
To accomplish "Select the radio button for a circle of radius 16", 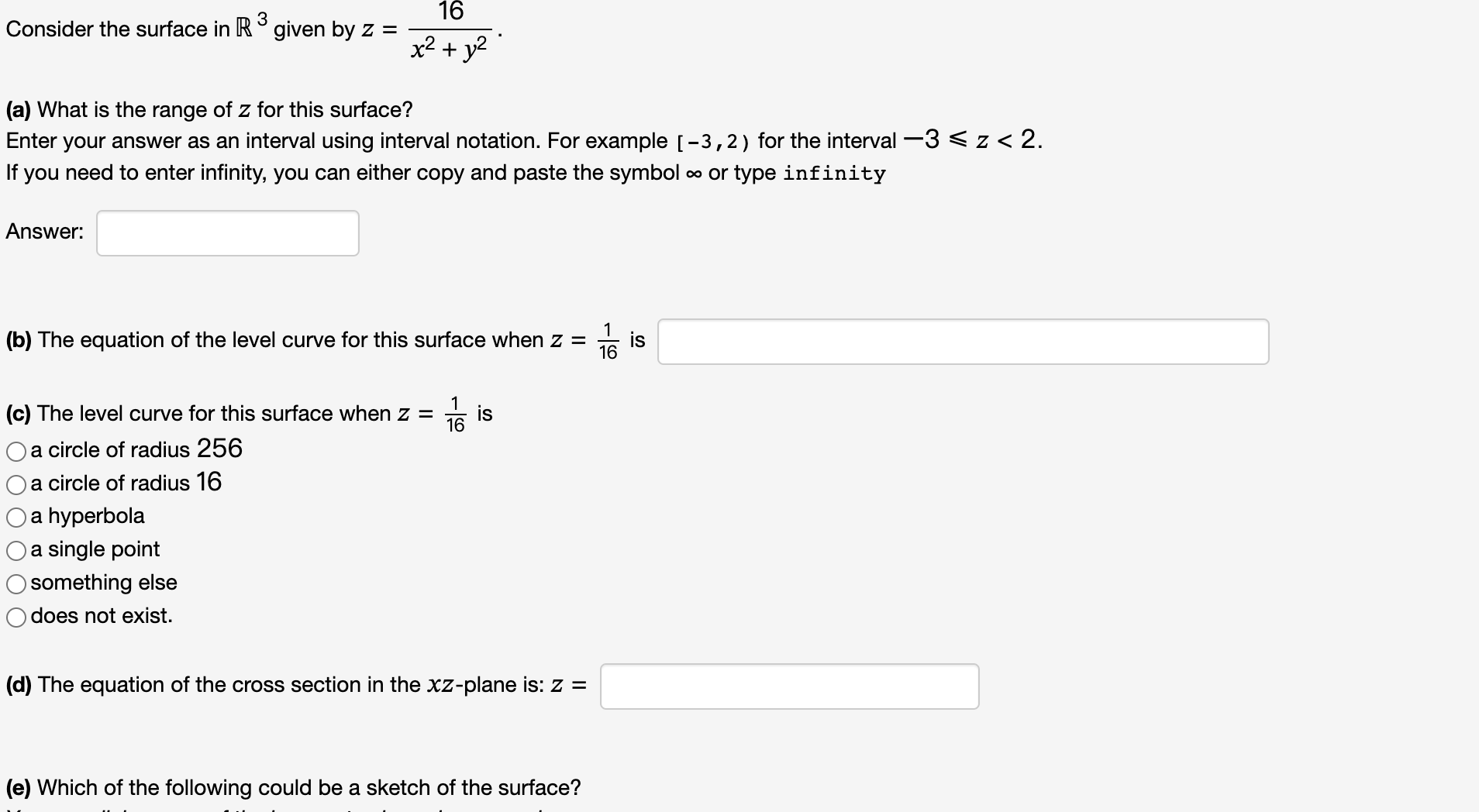I will (x=16, y=483).
